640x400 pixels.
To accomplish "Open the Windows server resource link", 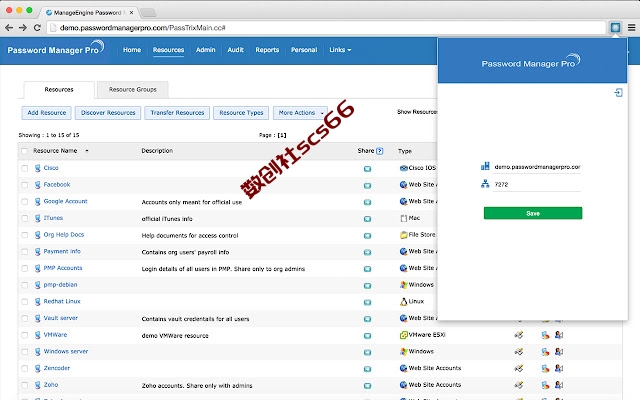I will coord(66,351).
